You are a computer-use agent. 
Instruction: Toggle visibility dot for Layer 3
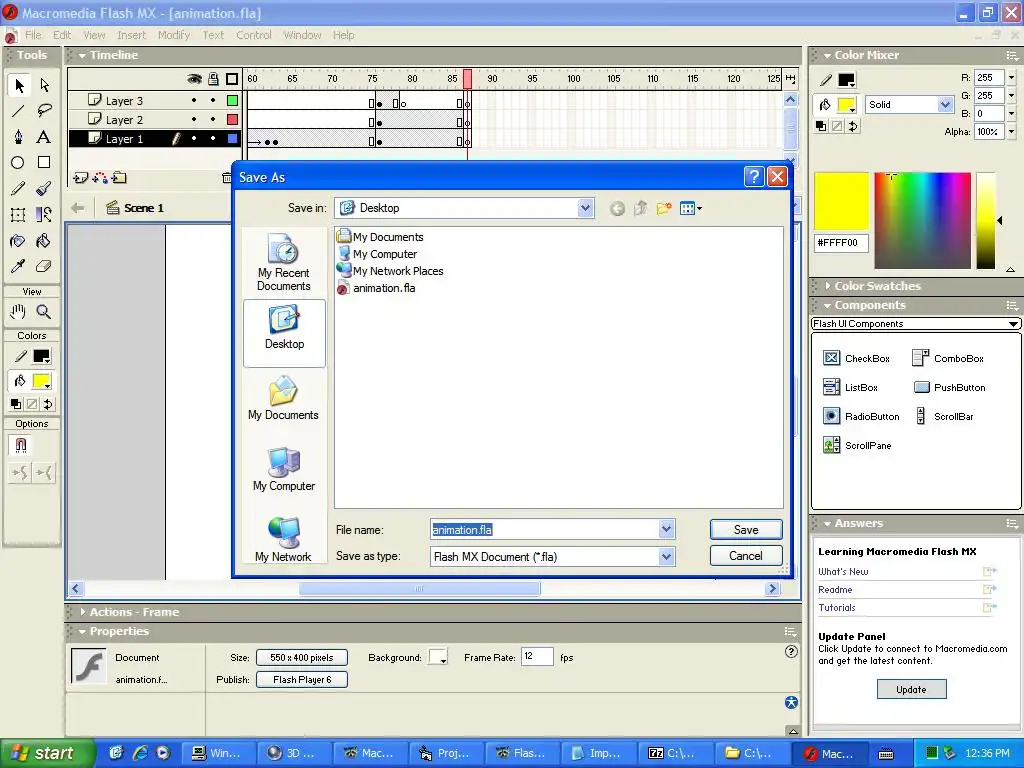pyautogui.click(x=194, y=101)
